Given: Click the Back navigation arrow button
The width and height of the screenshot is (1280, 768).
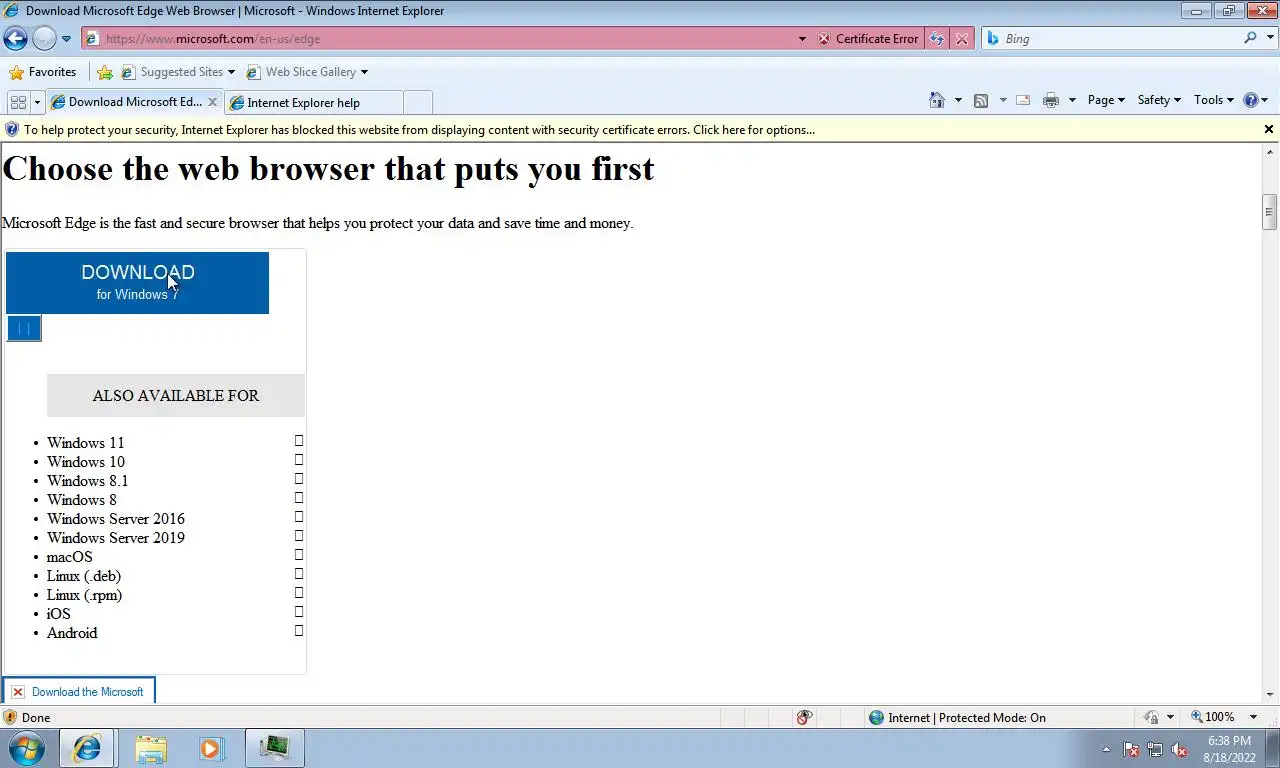Looking at the screenshot, I should pos(15,39).
